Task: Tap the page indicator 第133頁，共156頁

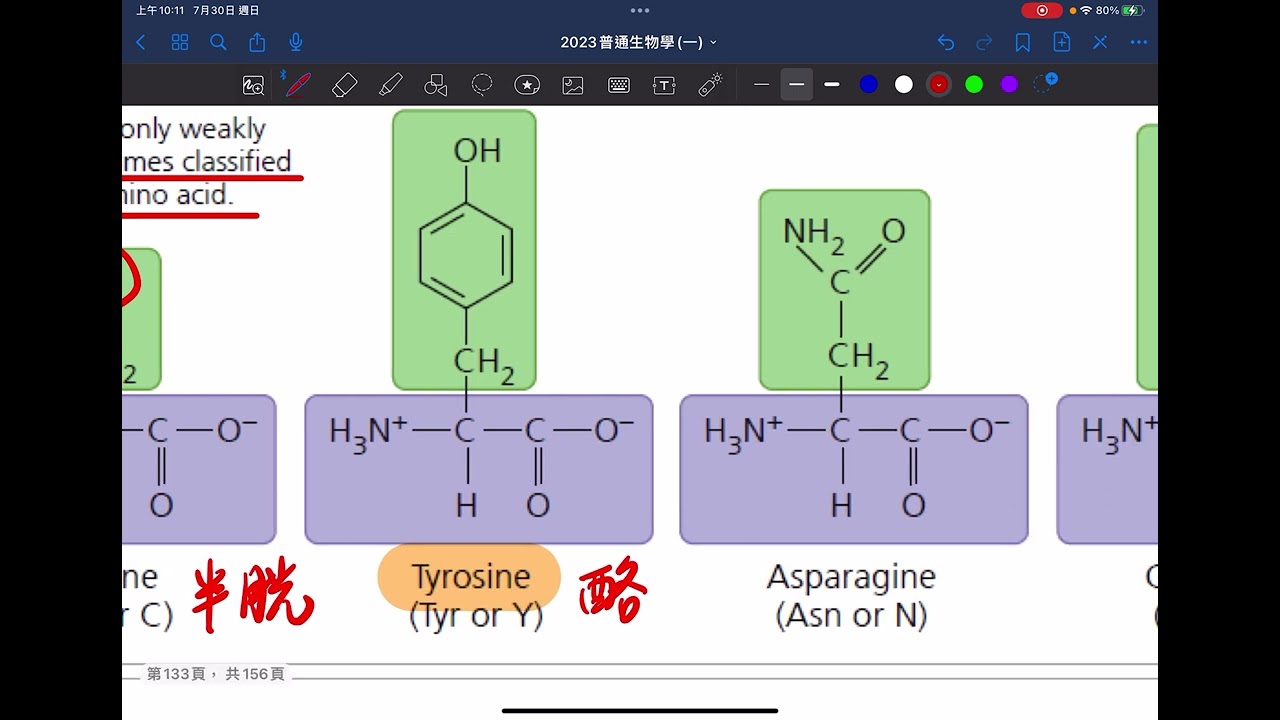Action: (215, 674)
